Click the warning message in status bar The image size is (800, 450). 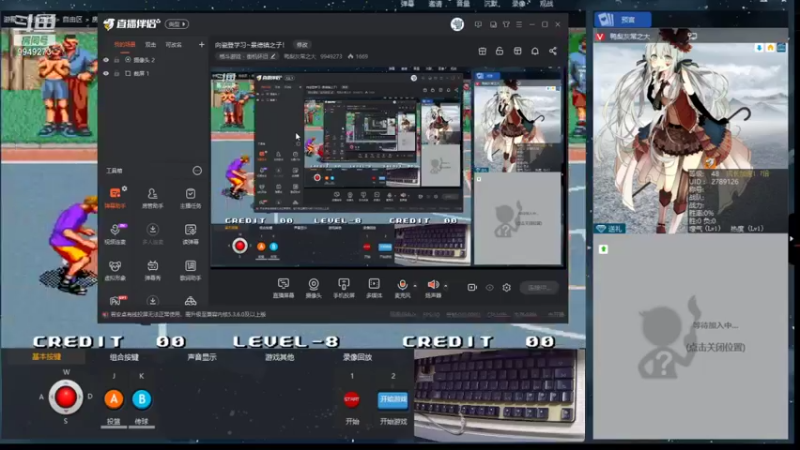pyautogui.click(x=188, y=314)
